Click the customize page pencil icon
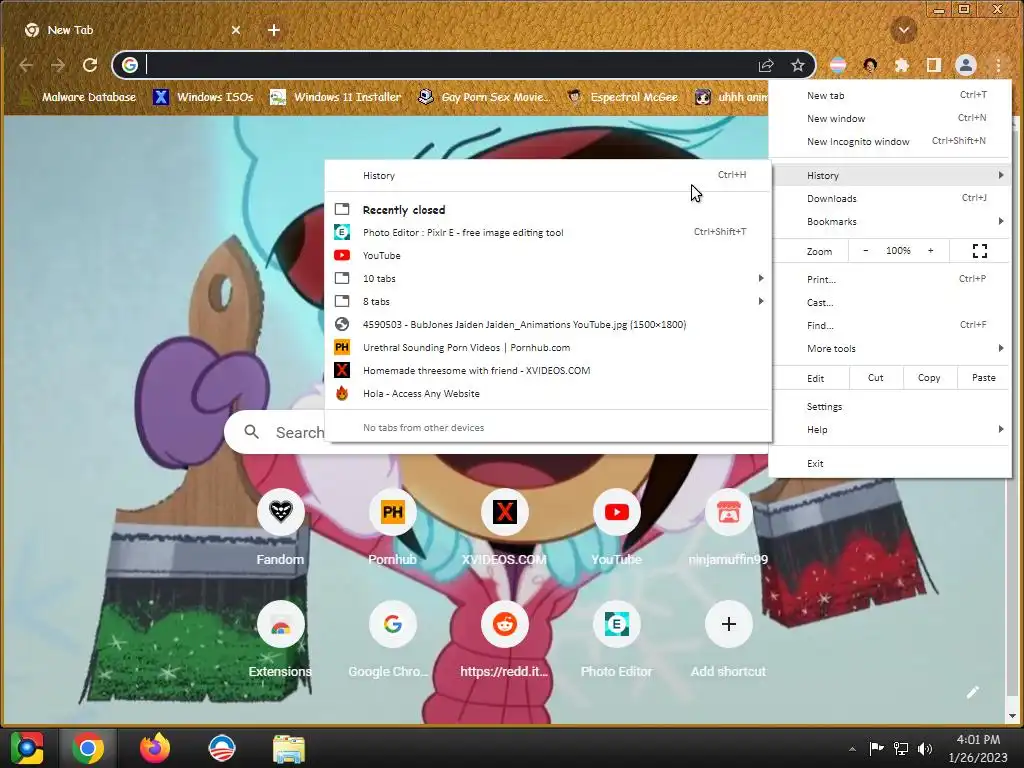This screenshot has height=768, width=1024. [972, 692]
